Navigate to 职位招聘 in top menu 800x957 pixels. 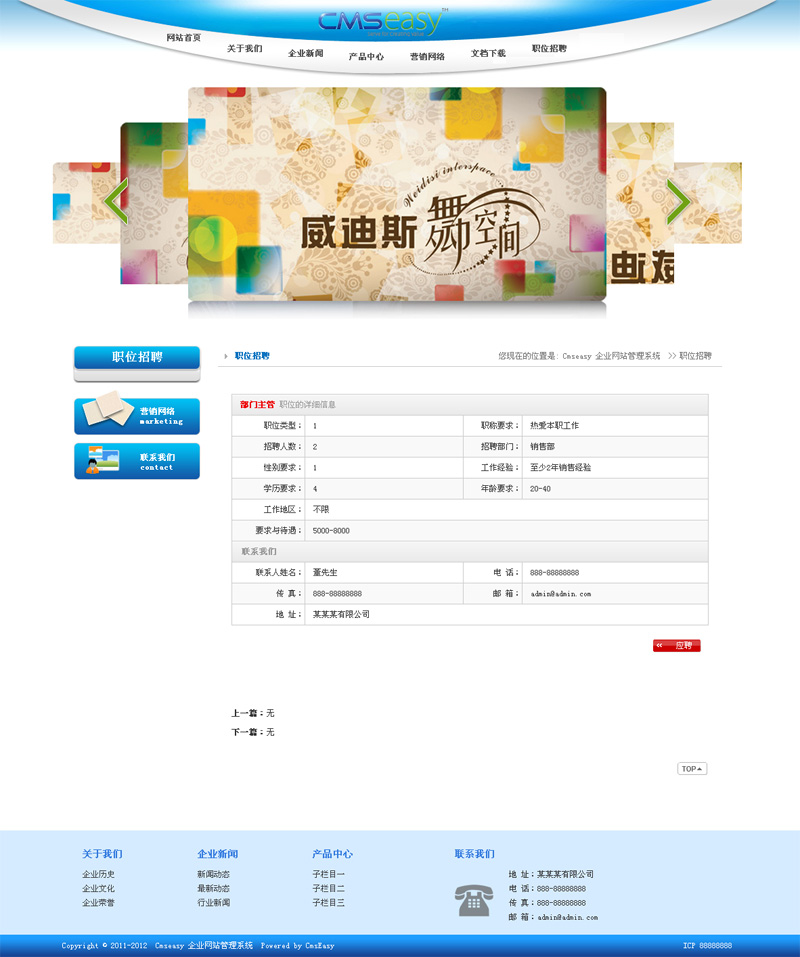(x=549, y=48)
